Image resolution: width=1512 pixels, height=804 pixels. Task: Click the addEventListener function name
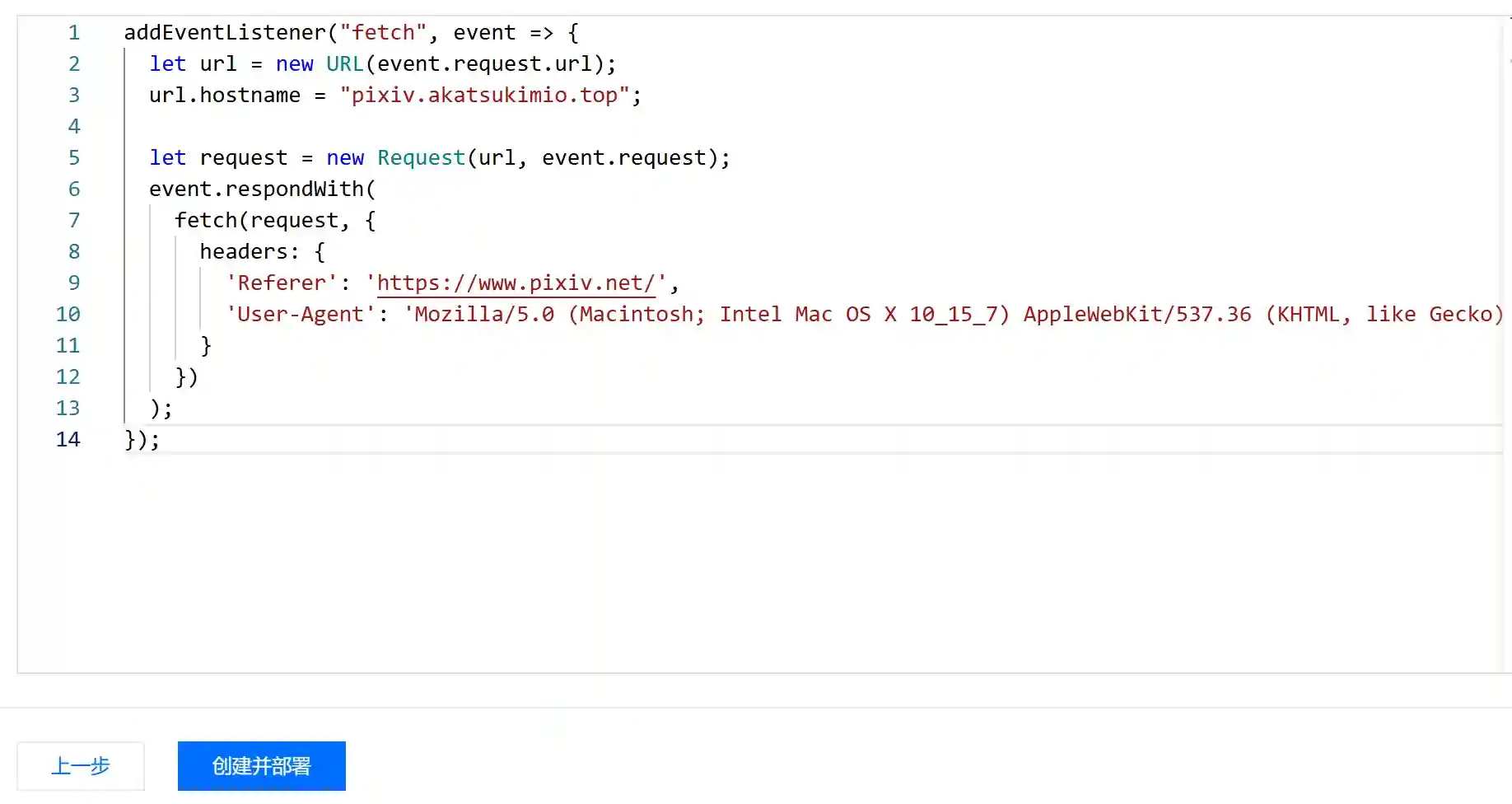[225, 33]
